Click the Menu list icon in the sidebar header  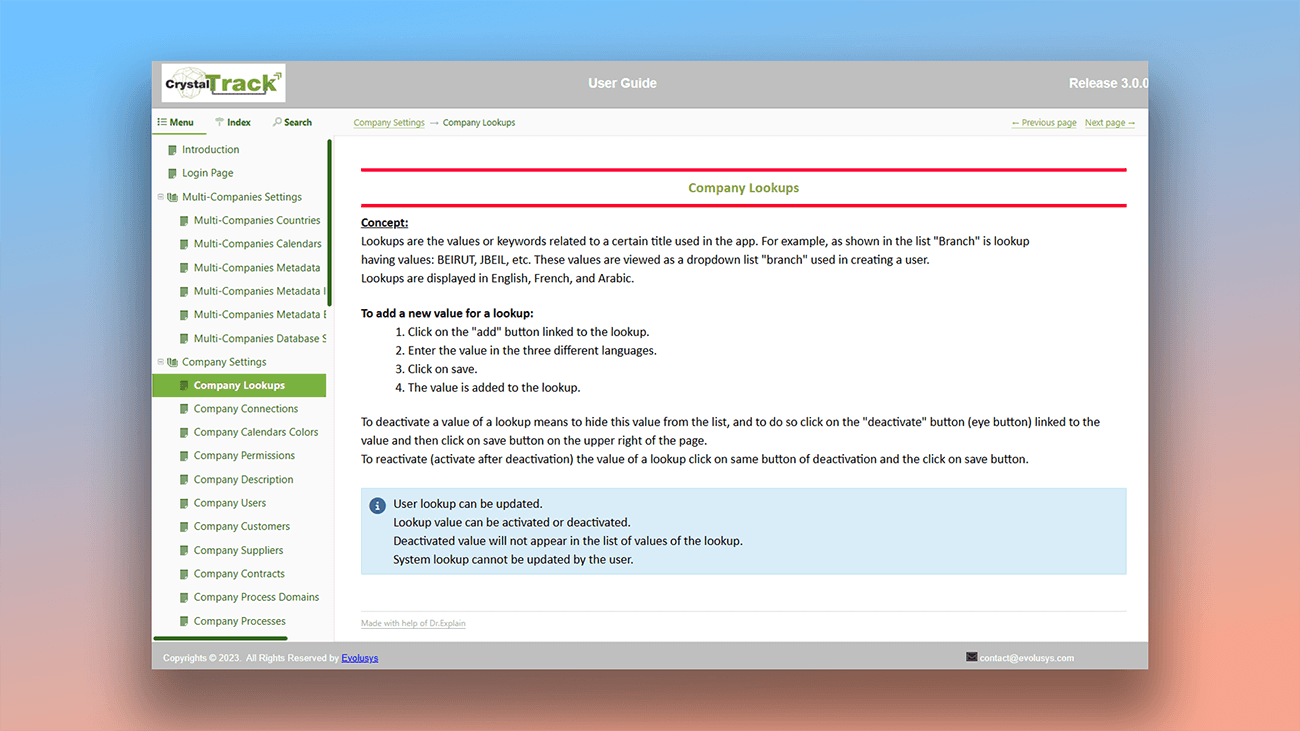pyautogui.click(x=164, y=121)
